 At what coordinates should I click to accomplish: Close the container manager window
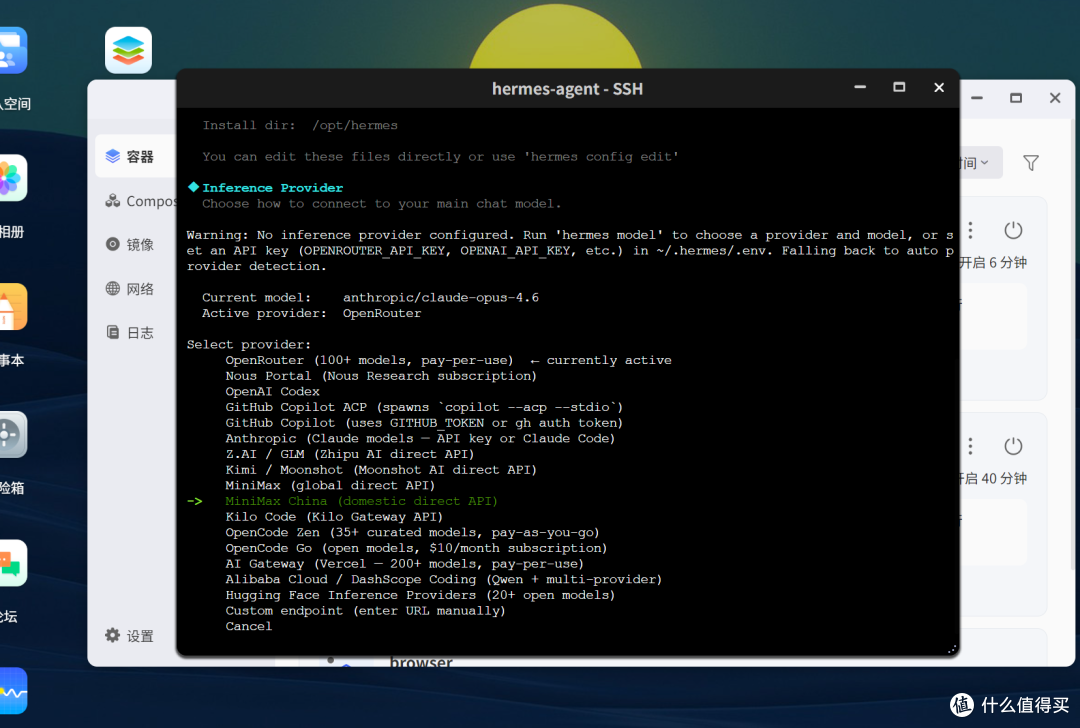pos(1055,98)
